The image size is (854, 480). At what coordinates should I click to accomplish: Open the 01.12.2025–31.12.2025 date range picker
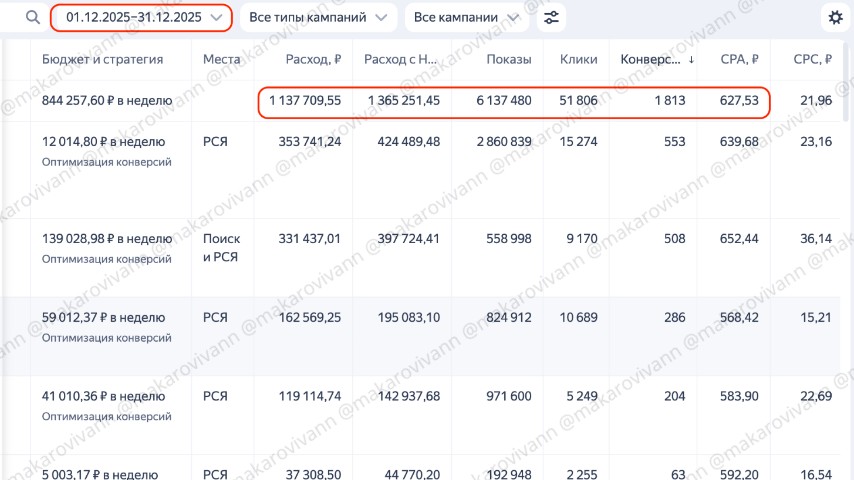pos(143,18)
